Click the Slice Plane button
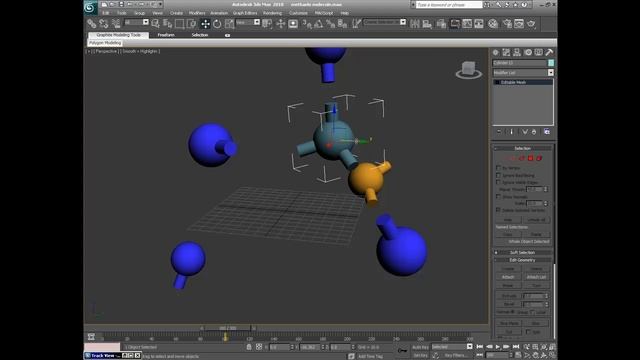 [x=509, y=323]
